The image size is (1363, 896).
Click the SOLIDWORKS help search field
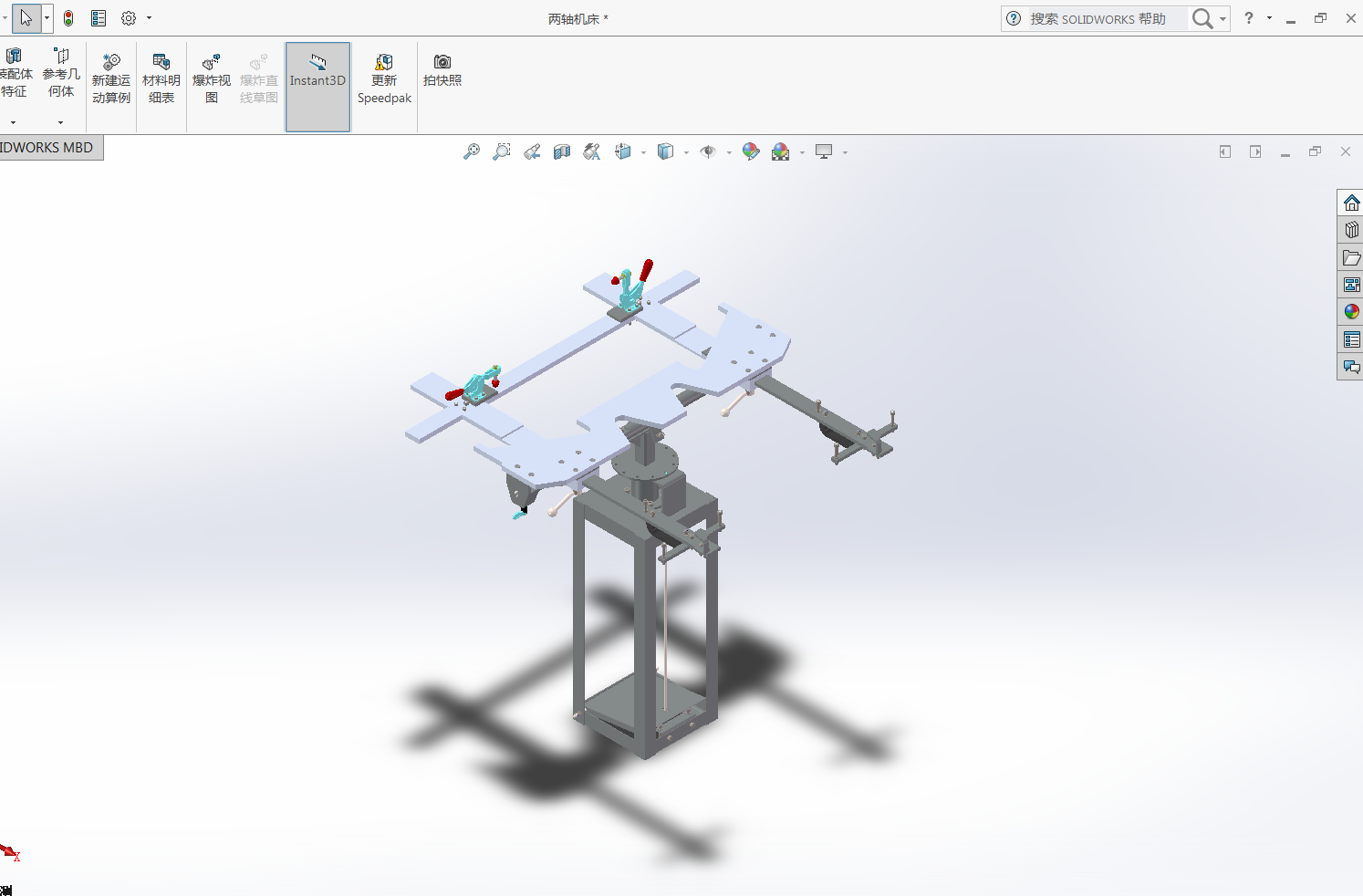[1106, 18]
